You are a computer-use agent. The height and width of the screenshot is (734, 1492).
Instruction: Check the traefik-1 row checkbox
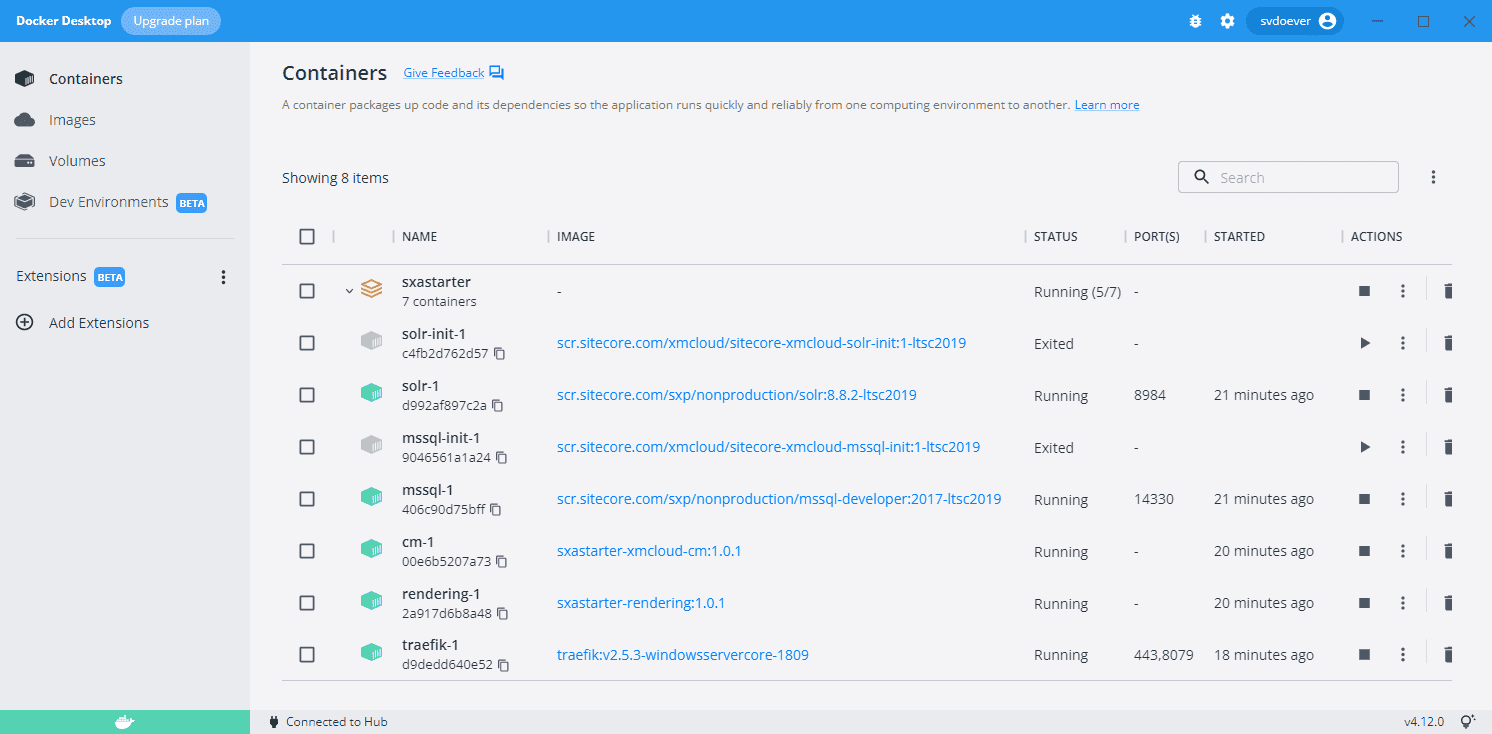(x=307, y=655)
